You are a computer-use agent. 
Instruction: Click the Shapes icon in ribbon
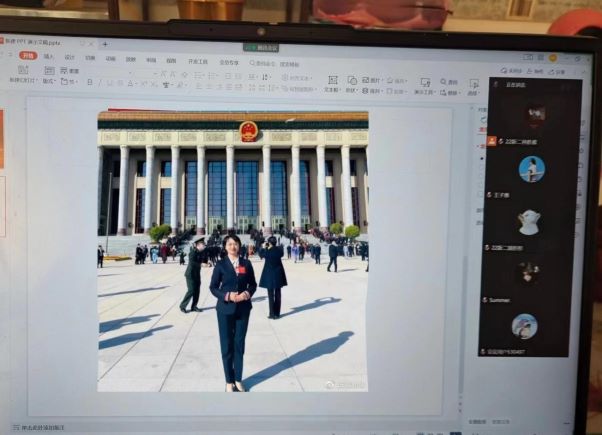352,80
